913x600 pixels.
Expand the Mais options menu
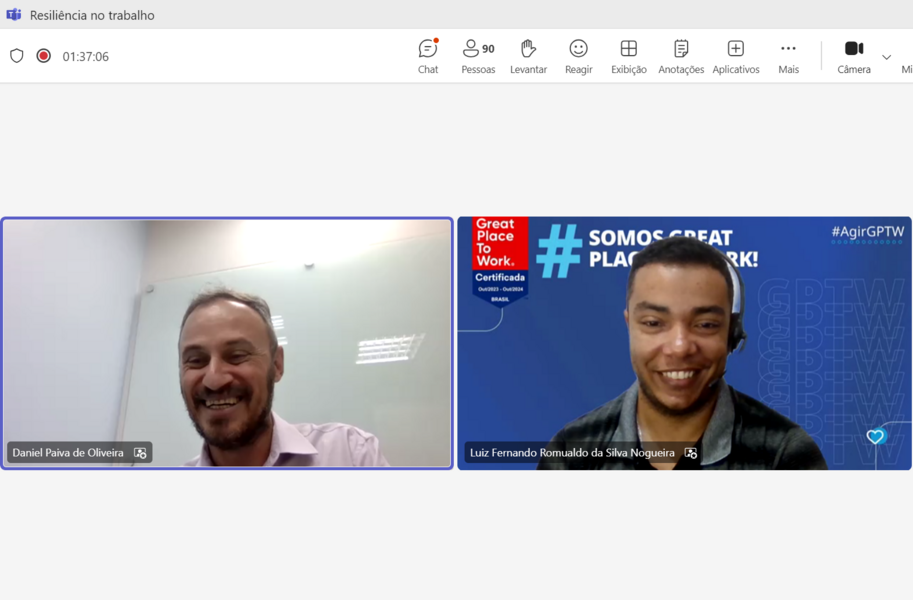pyautogui.click(x=788, y=56)
